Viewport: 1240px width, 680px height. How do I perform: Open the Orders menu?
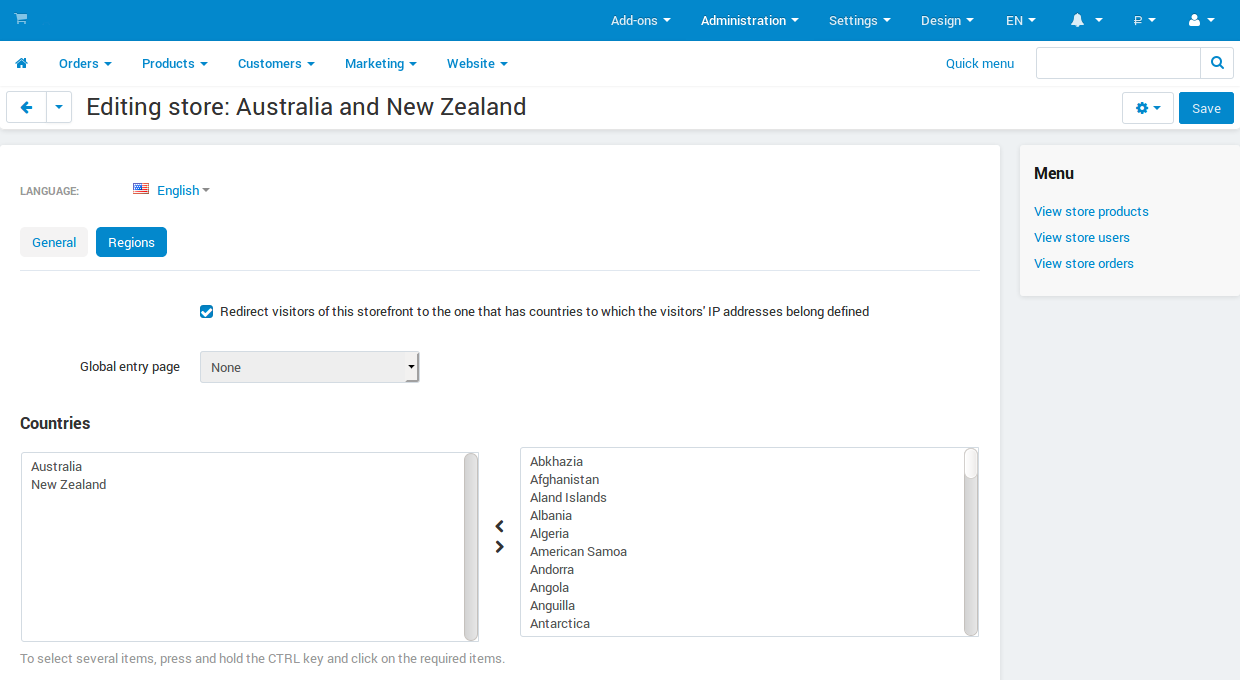(x=85, y=63)
